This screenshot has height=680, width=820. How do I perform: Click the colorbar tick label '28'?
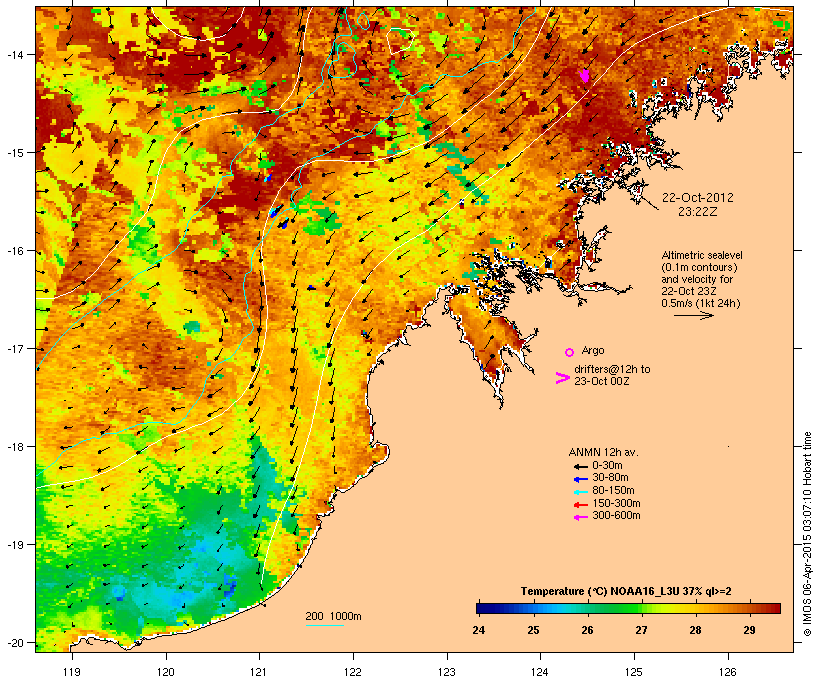click(x=695, y=630)
